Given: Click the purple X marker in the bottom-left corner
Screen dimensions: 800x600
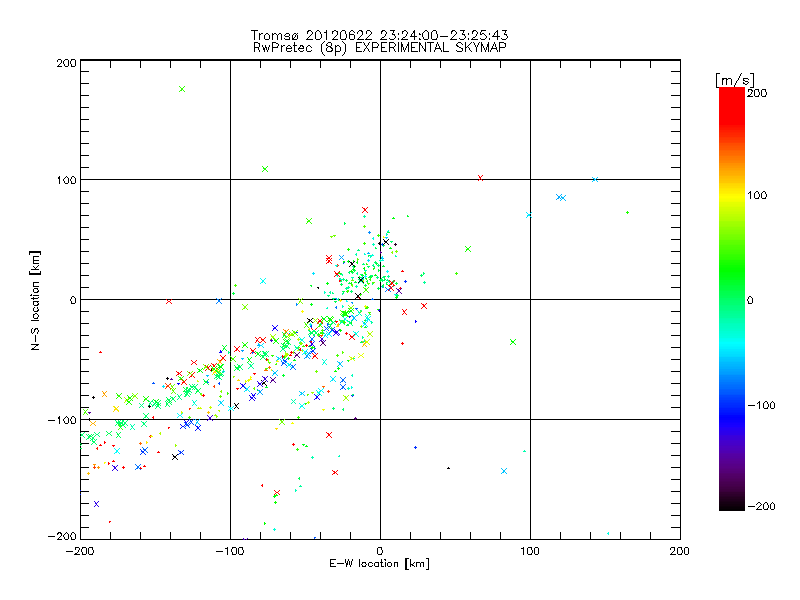Looking at the screenshot, I should (x=97, y=504).
